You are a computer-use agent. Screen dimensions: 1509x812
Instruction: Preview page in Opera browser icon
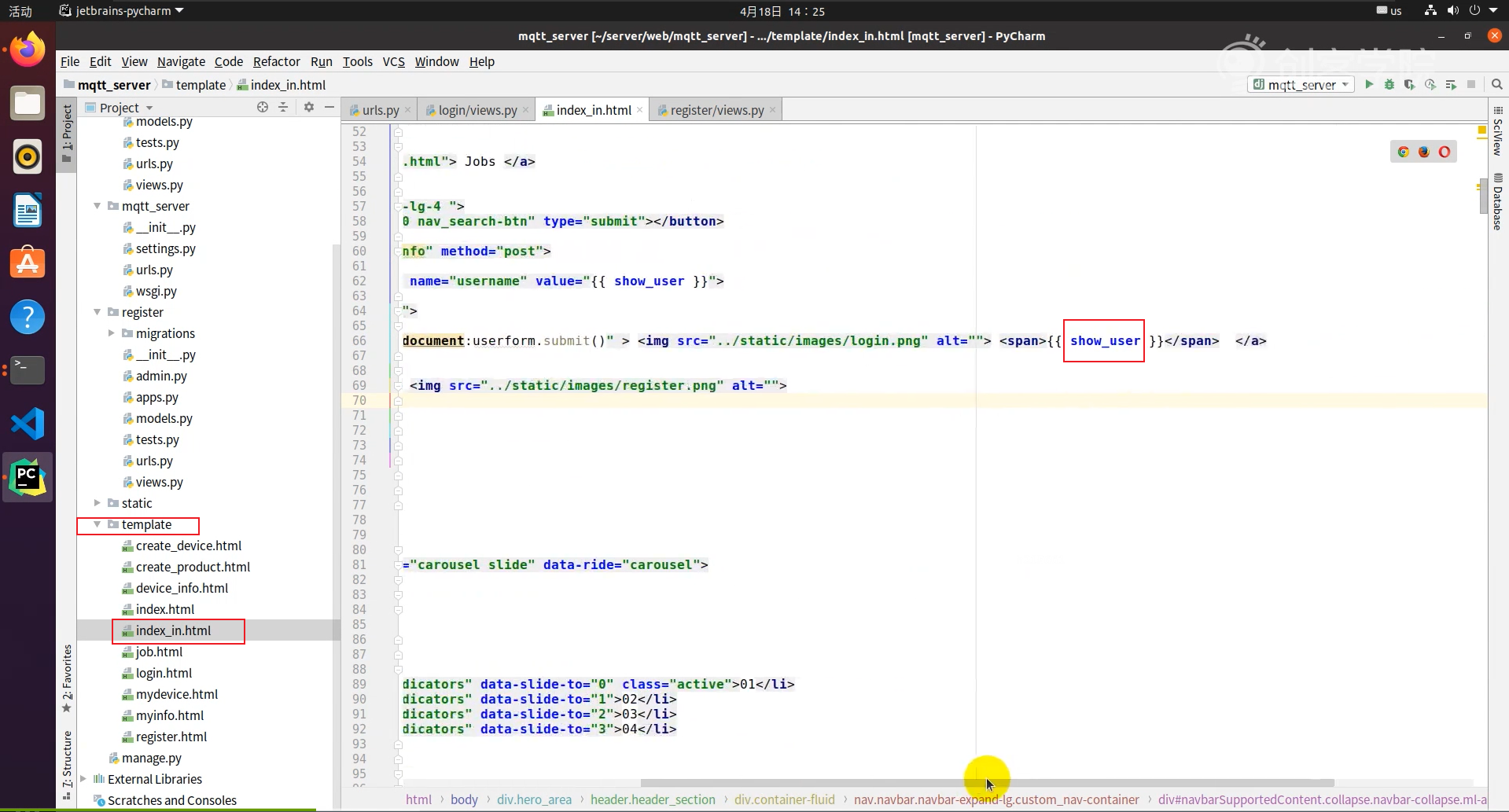click(1445, 152)
